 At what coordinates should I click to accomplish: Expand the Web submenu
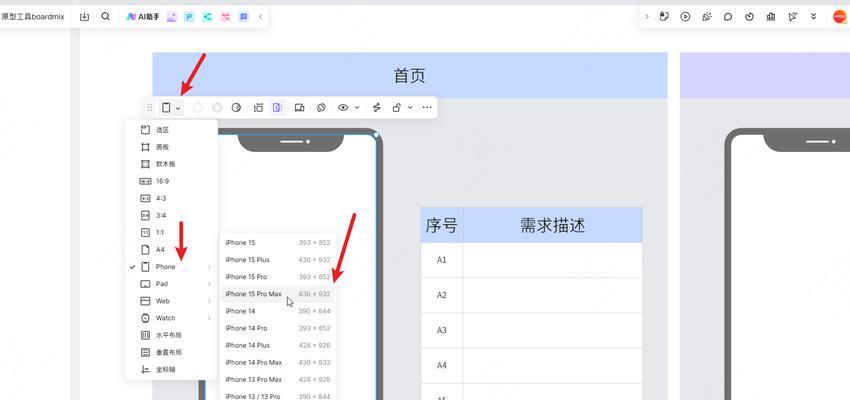(171, 301)
